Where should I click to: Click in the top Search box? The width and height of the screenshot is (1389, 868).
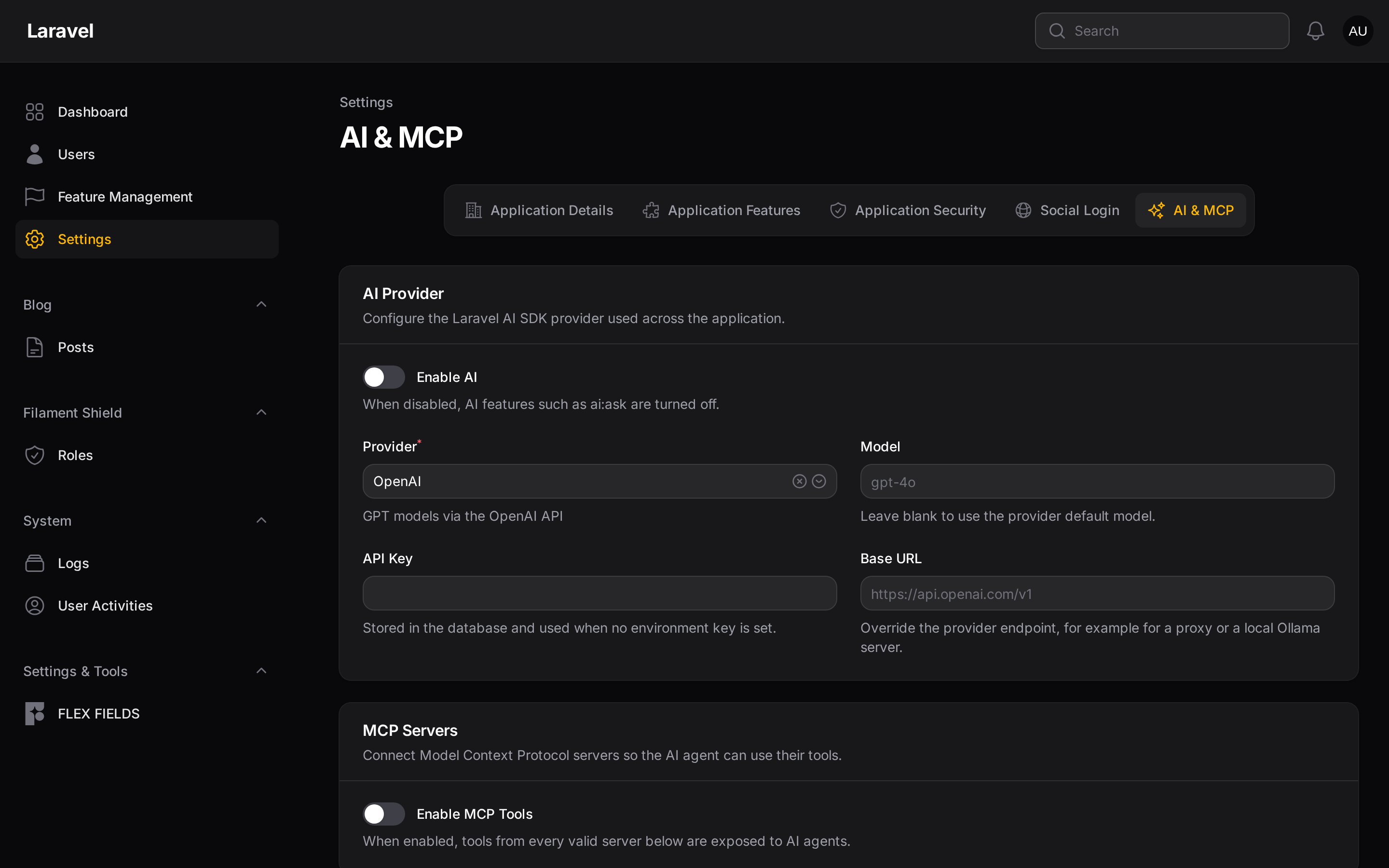coord(1162,31)
